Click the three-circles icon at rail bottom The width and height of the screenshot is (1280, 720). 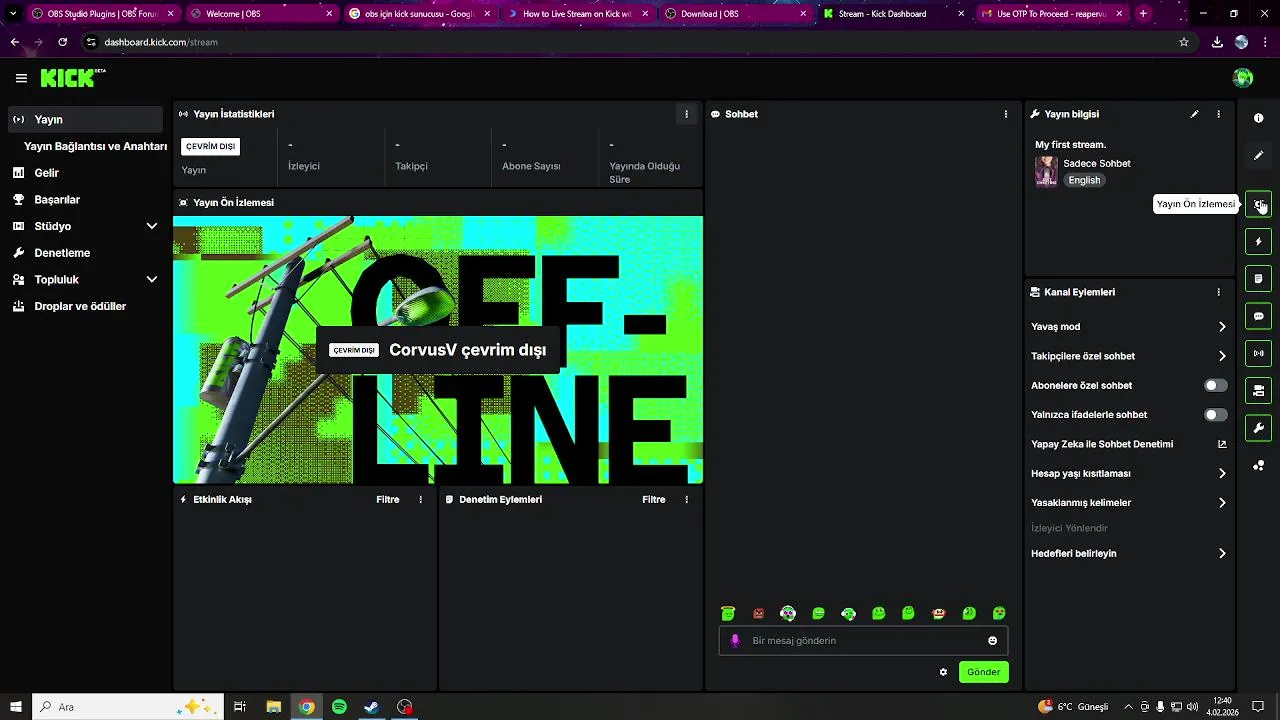point(1258,466)
